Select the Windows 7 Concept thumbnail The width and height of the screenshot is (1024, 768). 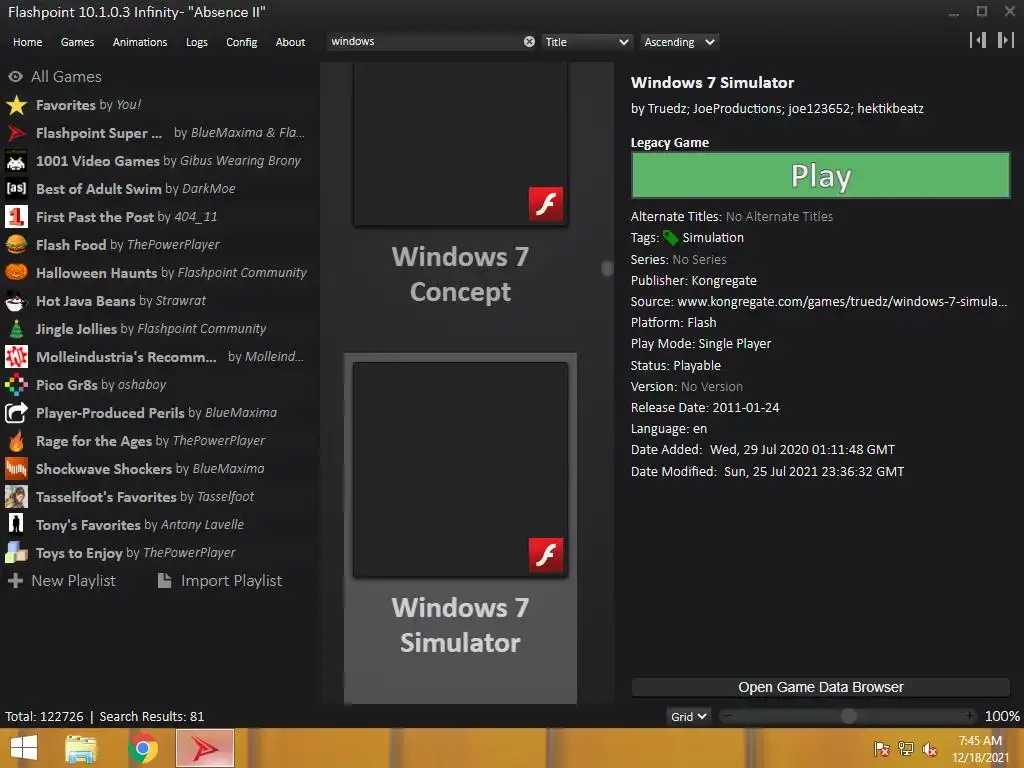460,144
